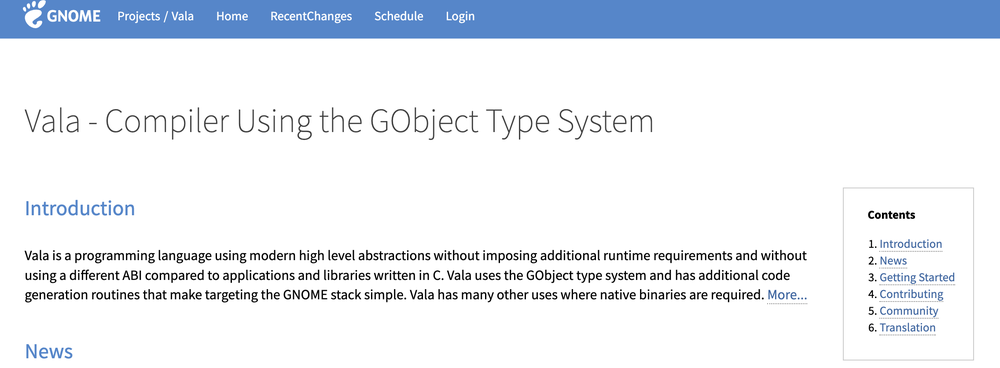Screen dimensions: 1000x368
Task: Open RecentChanges in the top navigation
Action: pyautogui.click(x=311, y=17)
